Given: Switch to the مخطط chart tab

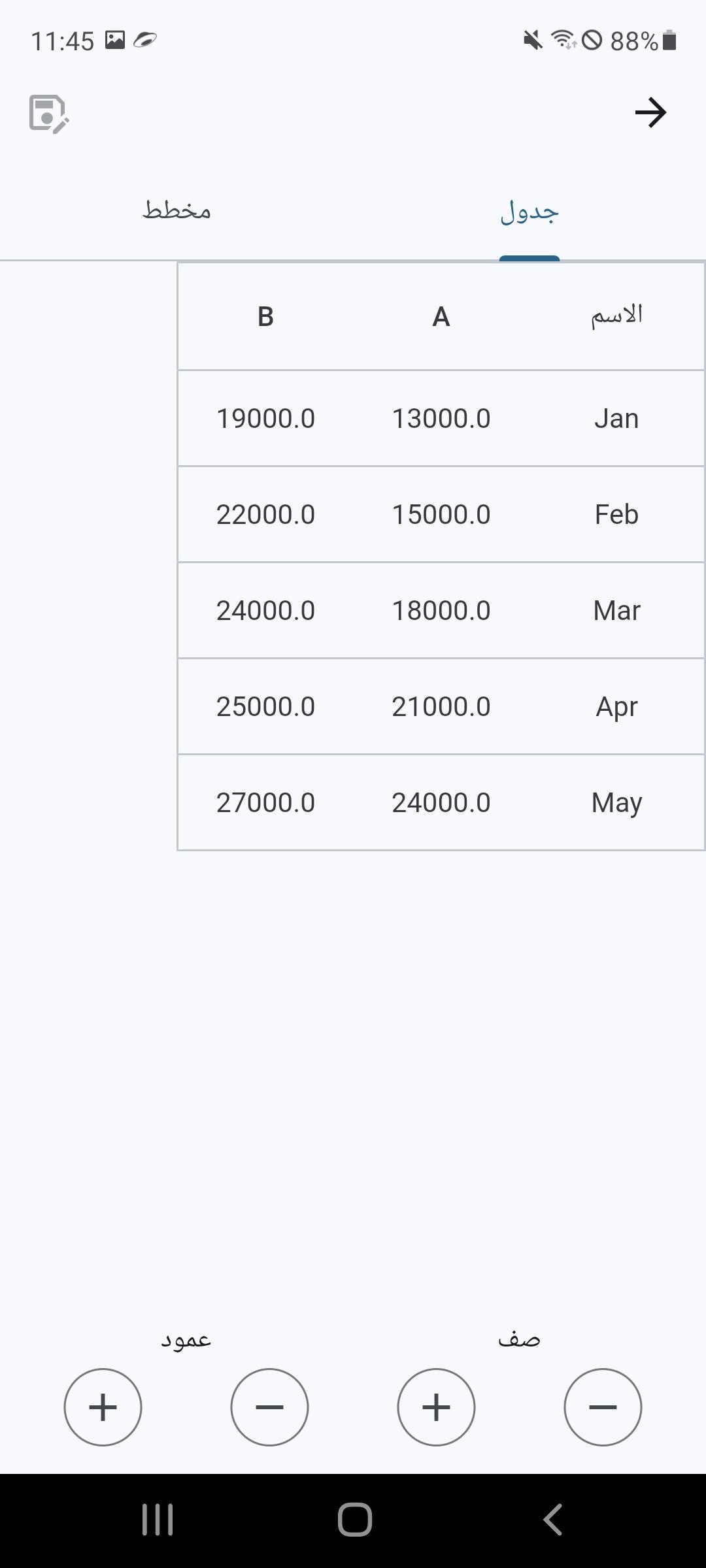Looking at the screenshot, I should 176,210.
